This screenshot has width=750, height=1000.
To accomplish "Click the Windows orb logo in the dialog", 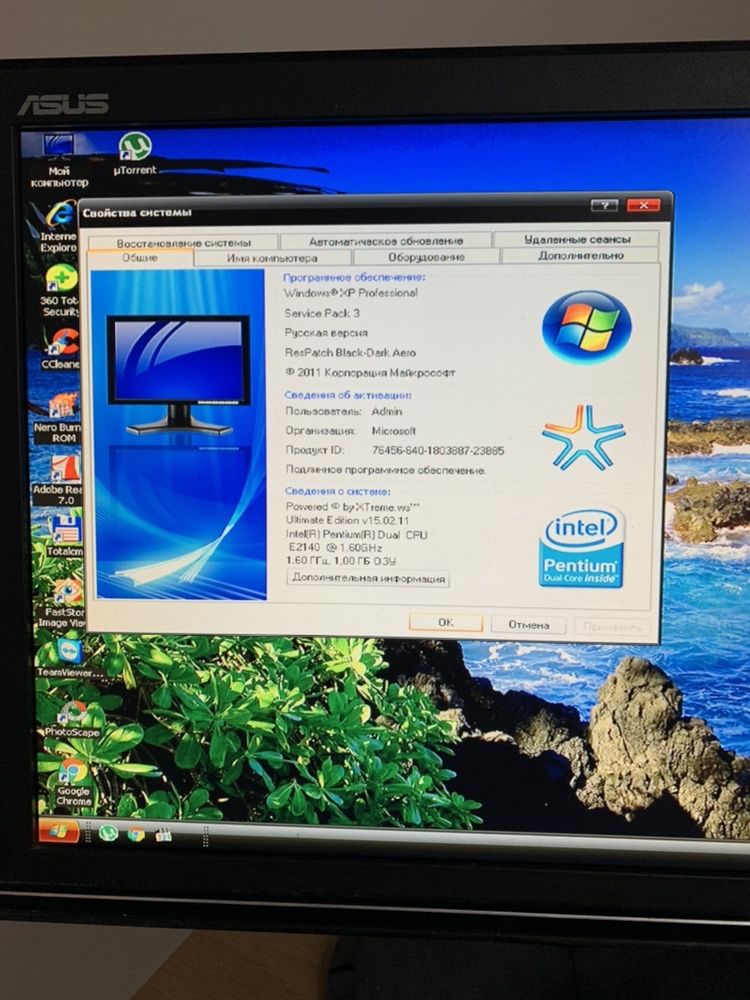I will pyautogui.click(x=586, y=327).
